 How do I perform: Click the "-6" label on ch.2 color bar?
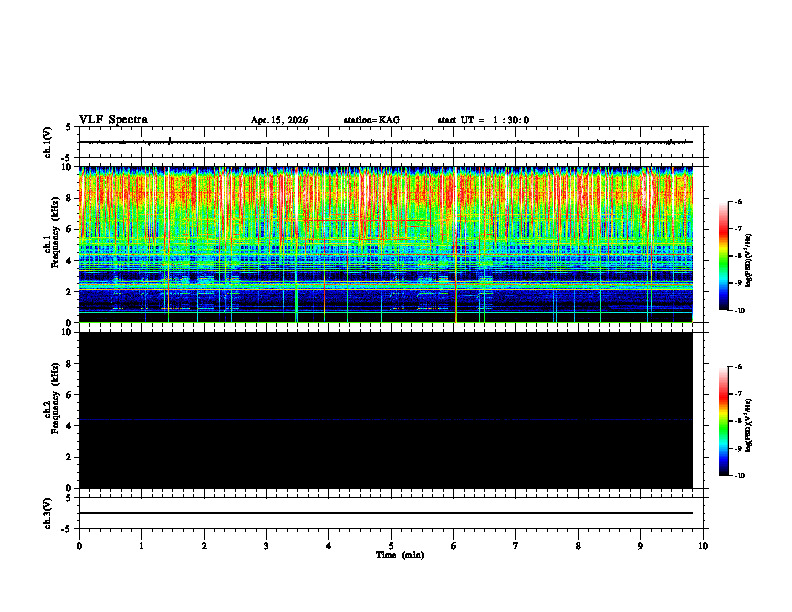tap(738, 367)
